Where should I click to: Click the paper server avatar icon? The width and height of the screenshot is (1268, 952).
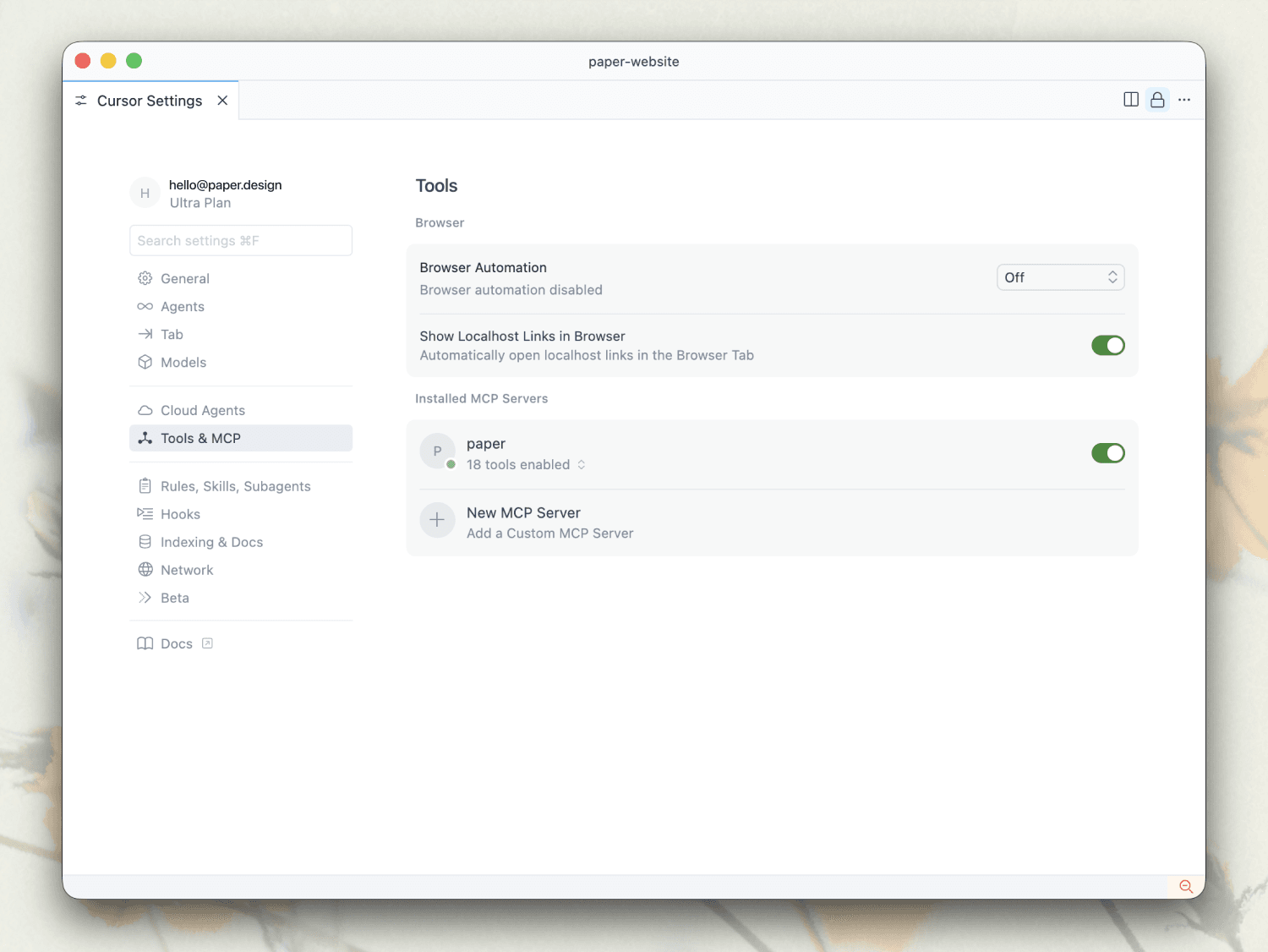point(437,451)
